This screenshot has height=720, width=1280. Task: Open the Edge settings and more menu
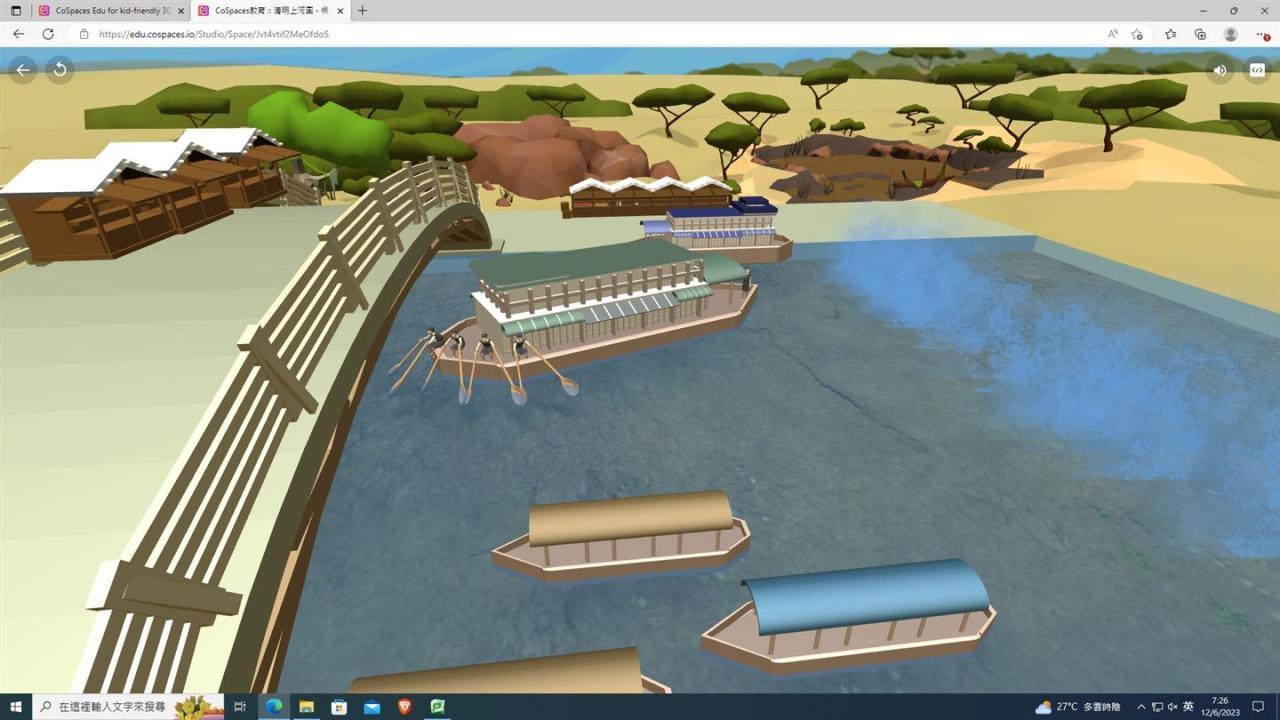[x=1262, y=34]
